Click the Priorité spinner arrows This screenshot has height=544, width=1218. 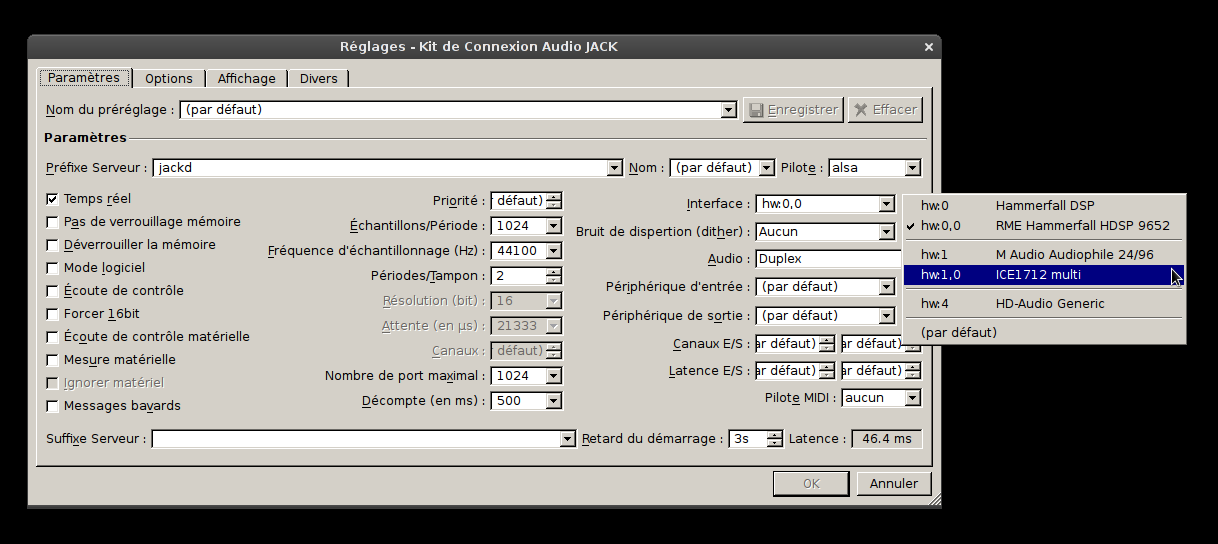[553, 200]
